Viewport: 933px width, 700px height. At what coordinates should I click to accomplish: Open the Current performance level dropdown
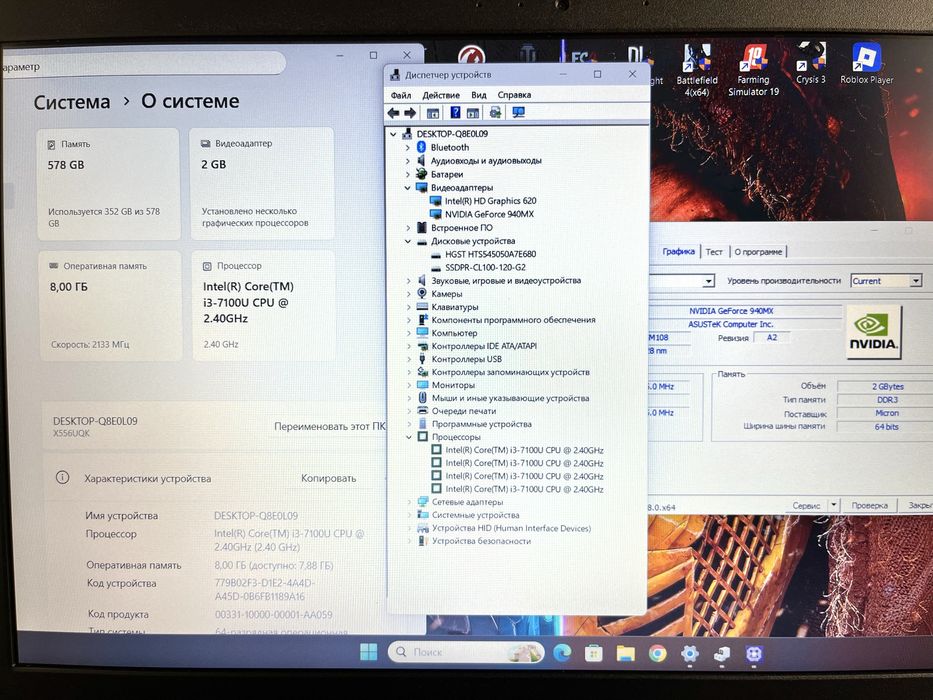pyautogui.click(x=916, y=281)
